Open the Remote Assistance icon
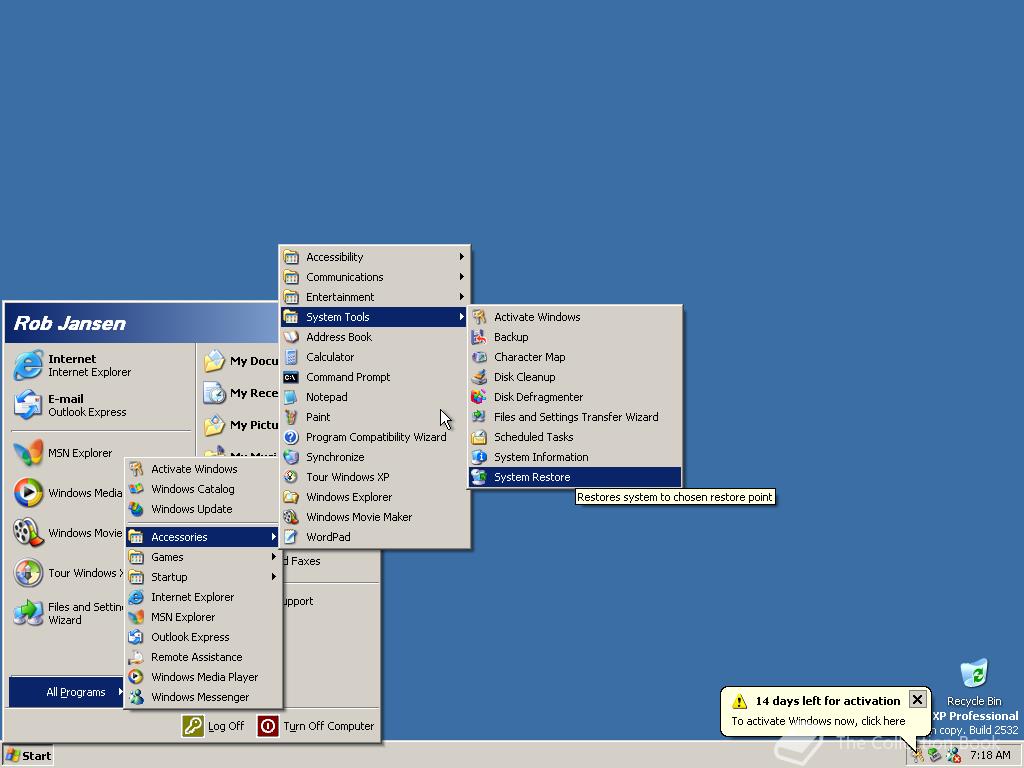 (136, 657)
